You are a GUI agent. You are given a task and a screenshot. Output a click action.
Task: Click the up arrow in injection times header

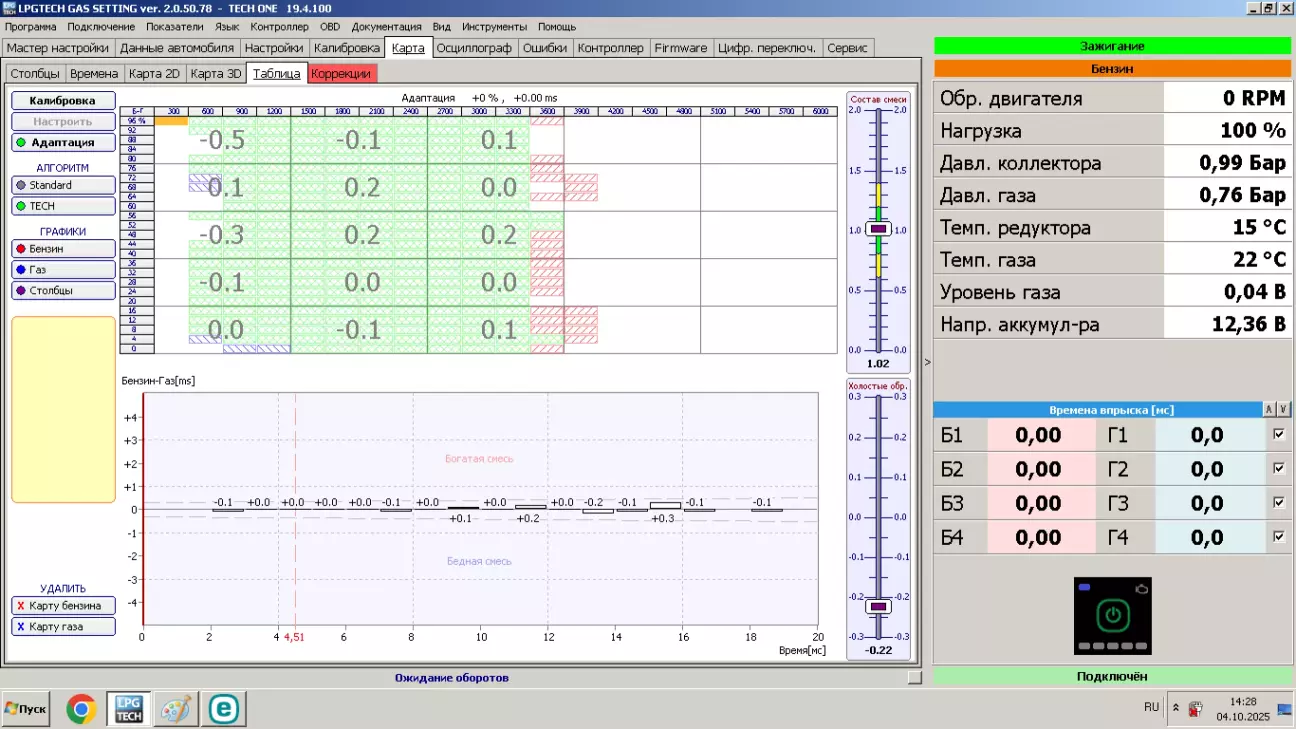click(1269, 410)
